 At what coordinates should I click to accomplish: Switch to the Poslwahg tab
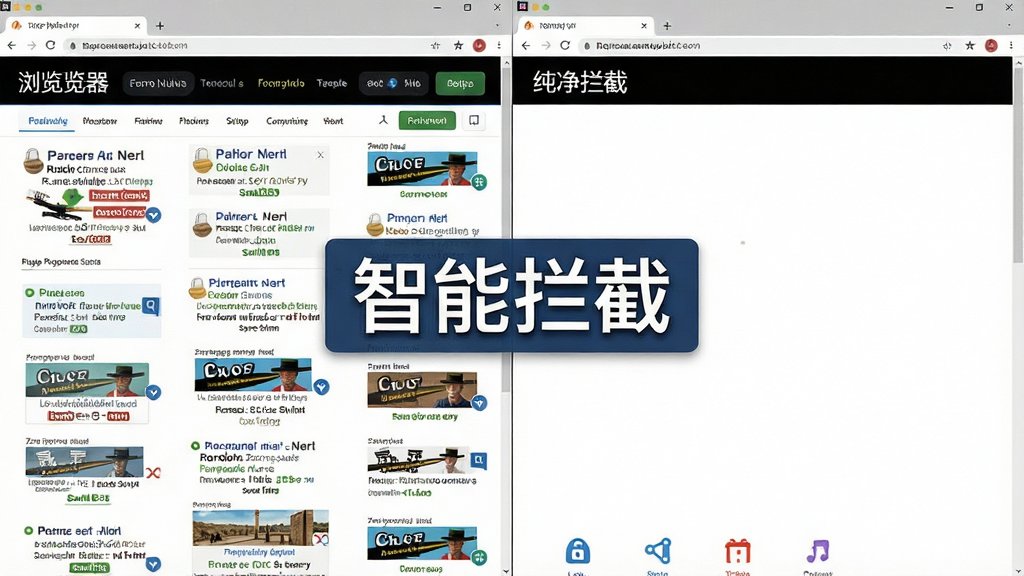tap(48, 121)
